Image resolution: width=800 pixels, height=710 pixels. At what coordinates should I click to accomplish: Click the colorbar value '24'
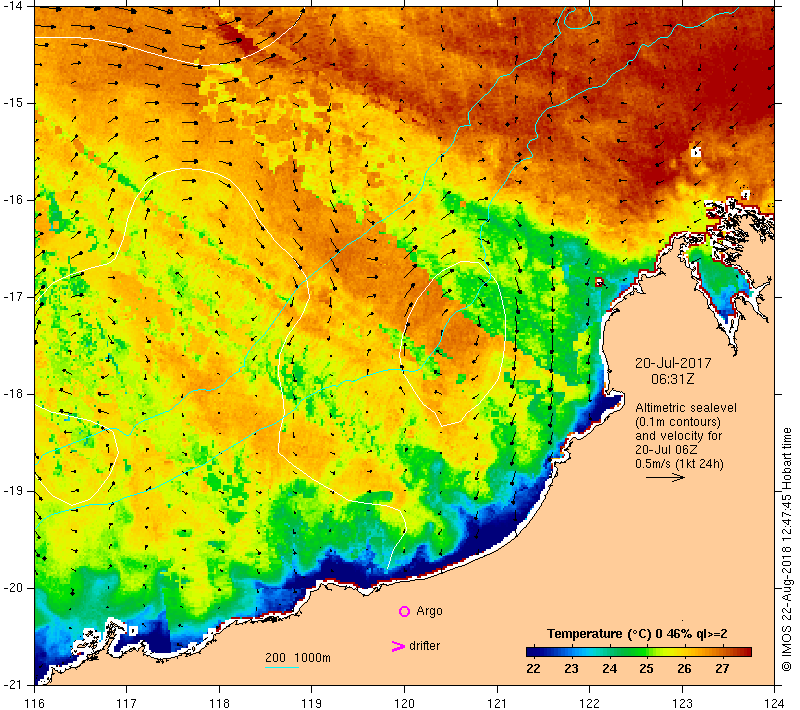click(x=609, y=669)
